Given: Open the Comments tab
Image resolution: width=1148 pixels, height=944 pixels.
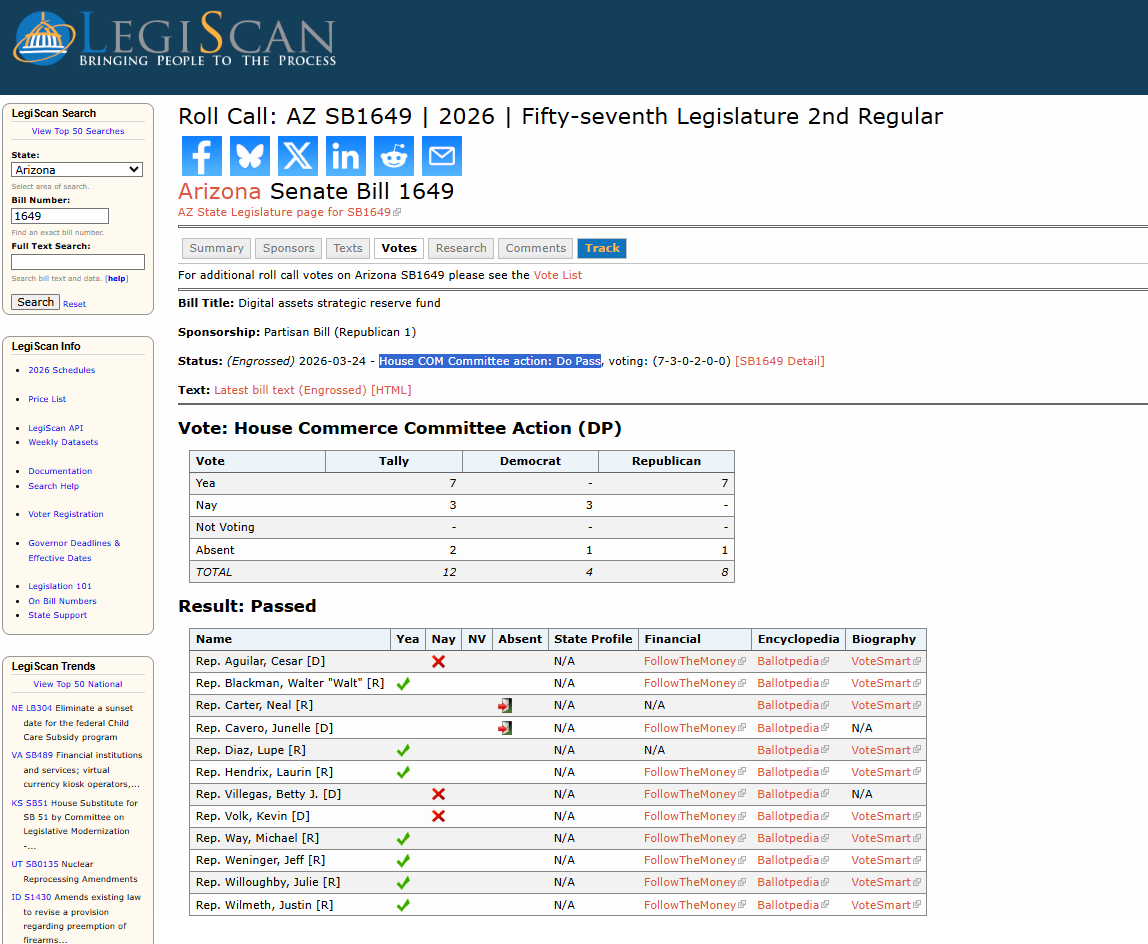Looking at the screenshot, I should coord(536,248).
